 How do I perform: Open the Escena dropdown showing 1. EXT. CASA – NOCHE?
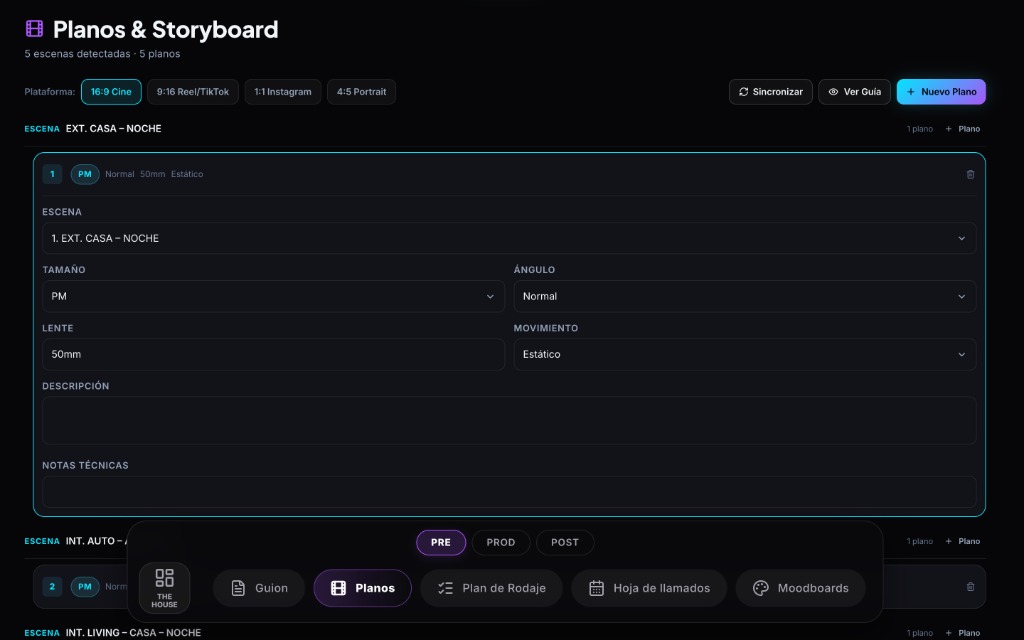click(x=509, y=238)
